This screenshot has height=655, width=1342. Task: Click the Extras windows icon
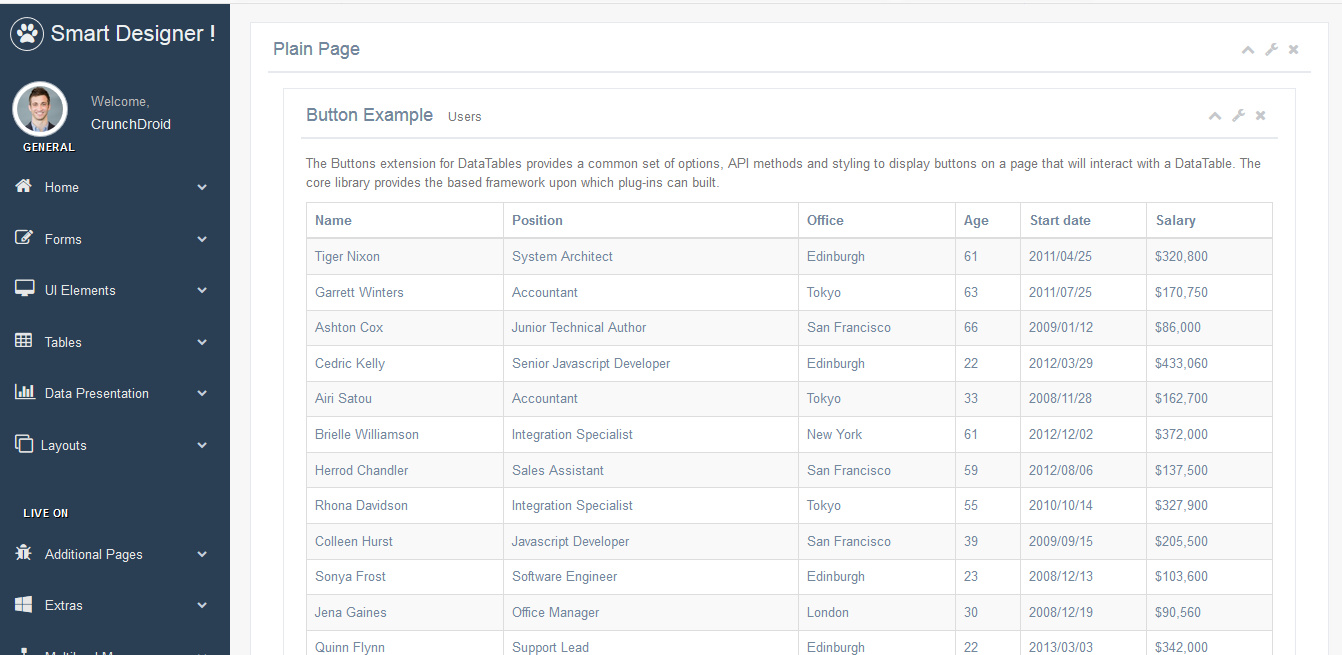pyautogui.click(x=24, y=605)
